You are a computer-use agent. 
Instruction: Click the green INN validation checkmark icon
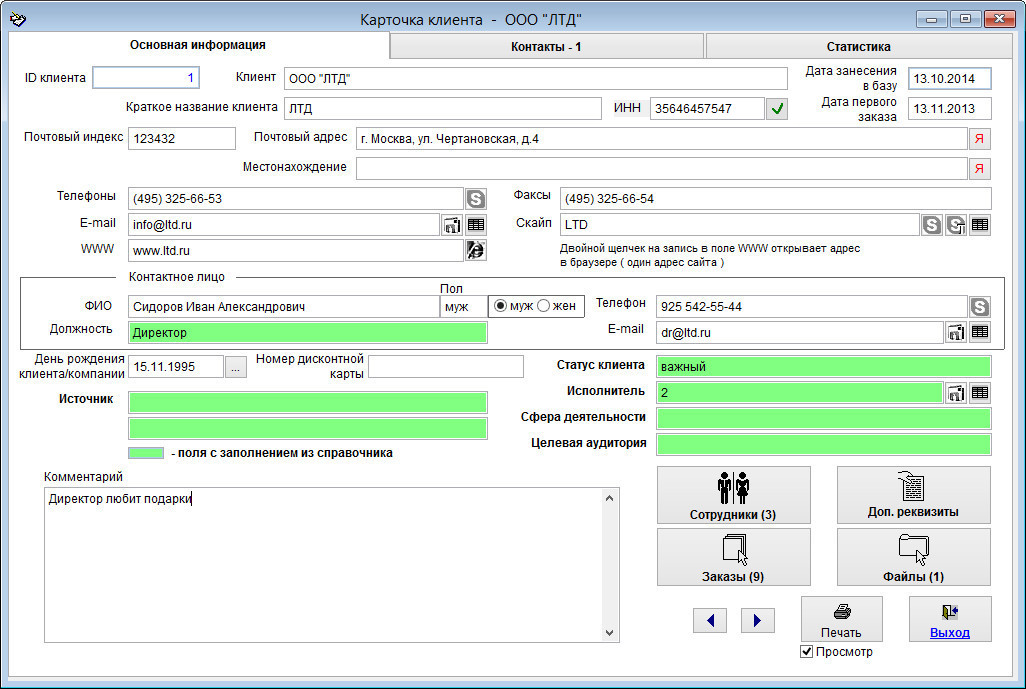(x=777, y=109)
